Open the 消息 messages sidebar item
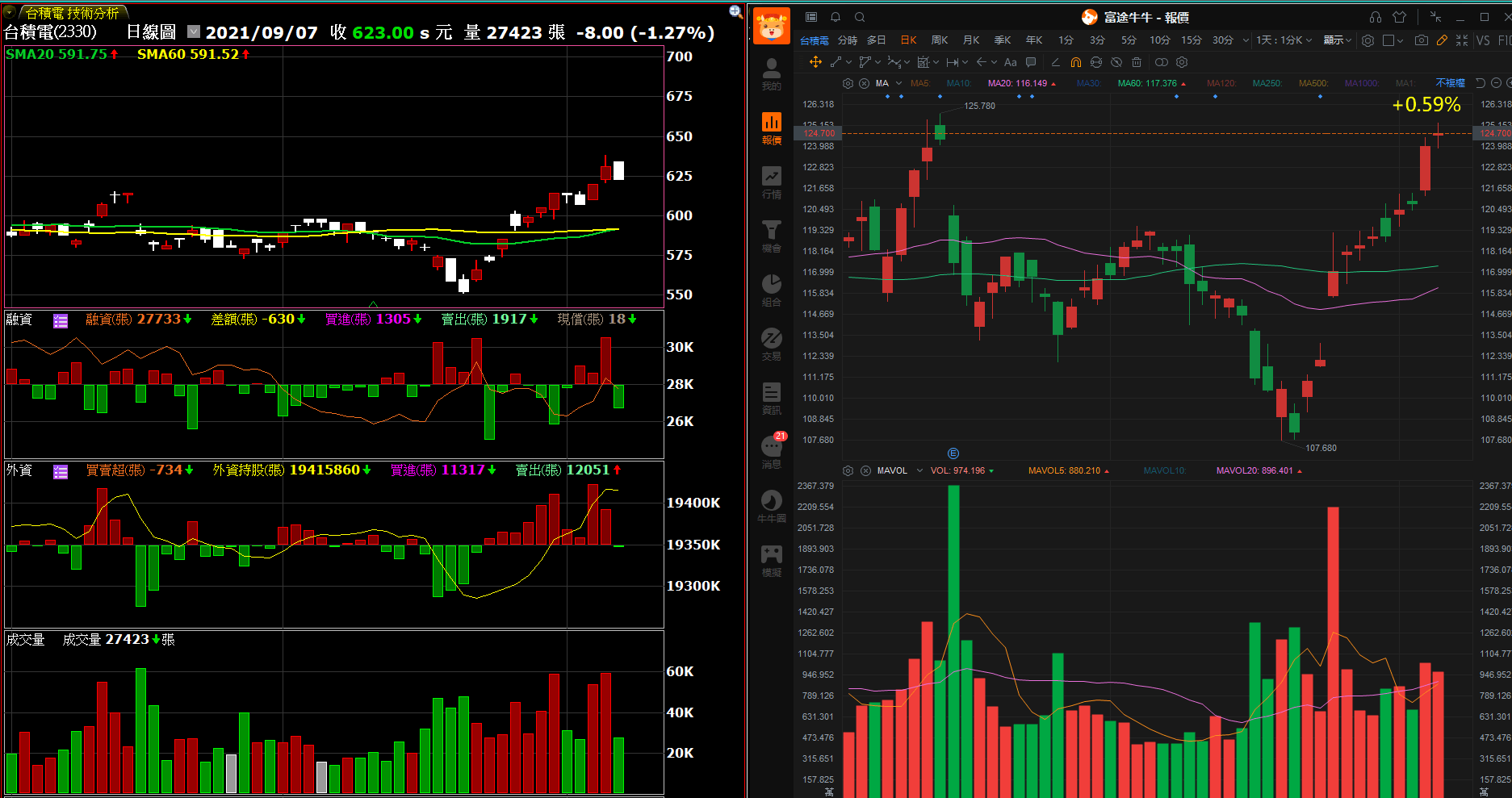Screen dimensions: 1512x798 (x=772, y=453)
